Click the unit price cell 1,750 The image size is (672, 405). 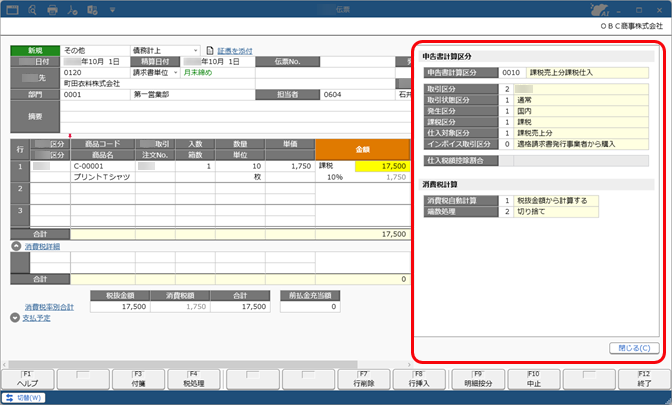point(290,166)
